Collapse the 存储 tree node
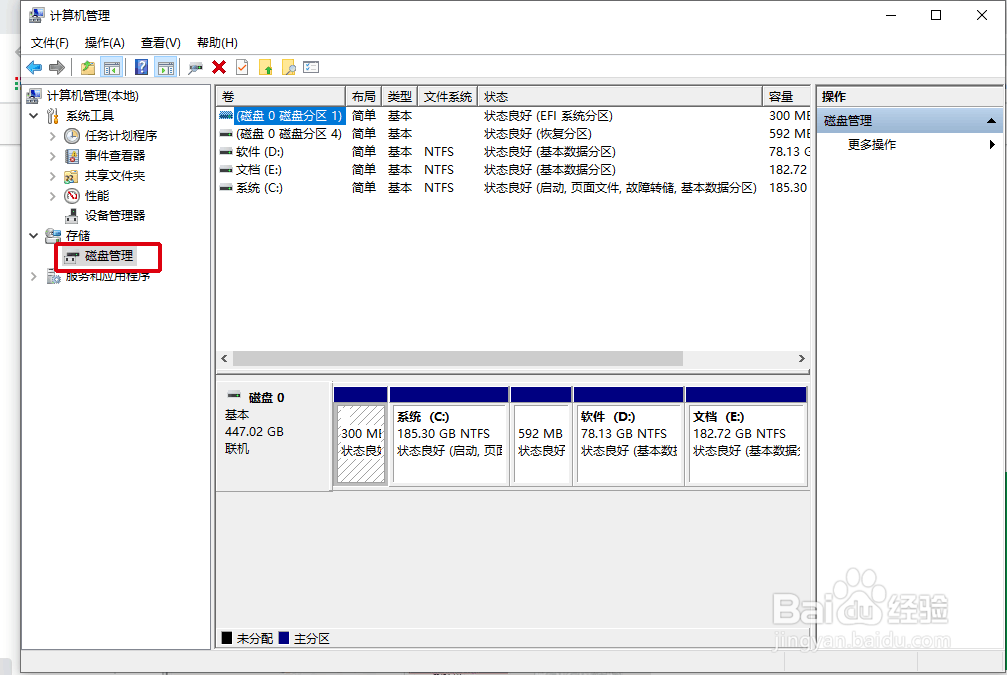1007x675 pixels. coord(34,236)
